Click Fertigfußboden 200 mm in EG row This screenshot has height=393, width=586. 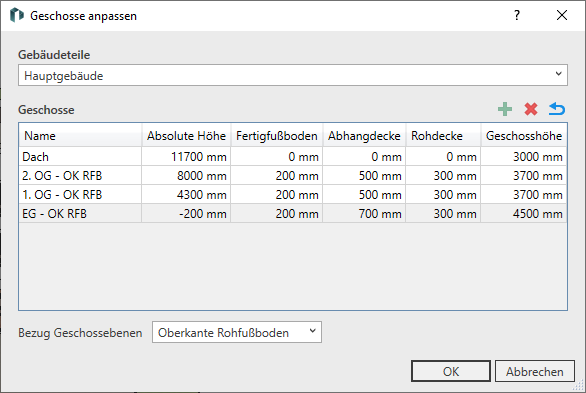[277, 214]
